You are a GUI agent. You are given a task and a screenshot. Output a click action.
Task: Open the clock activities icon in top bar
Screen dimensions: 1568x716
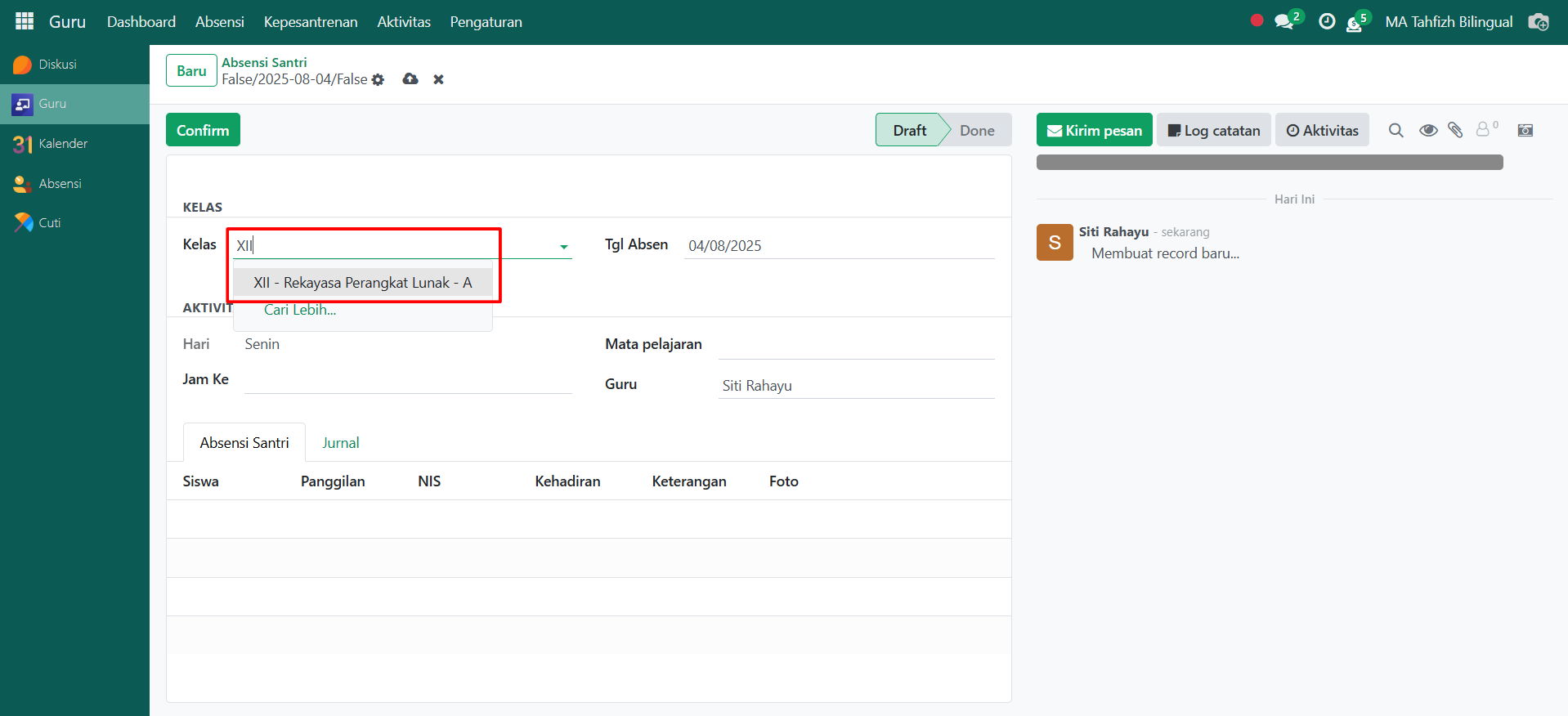1327,22
